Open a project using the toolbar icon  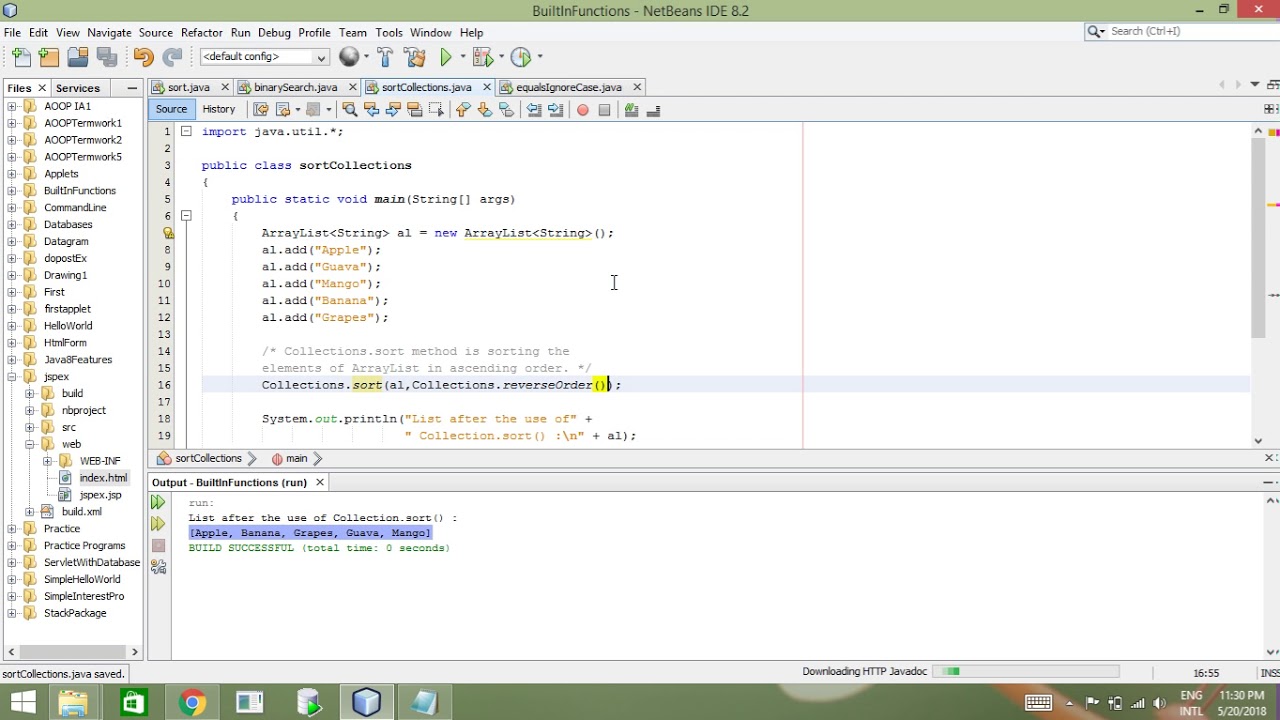coord(77,57)
